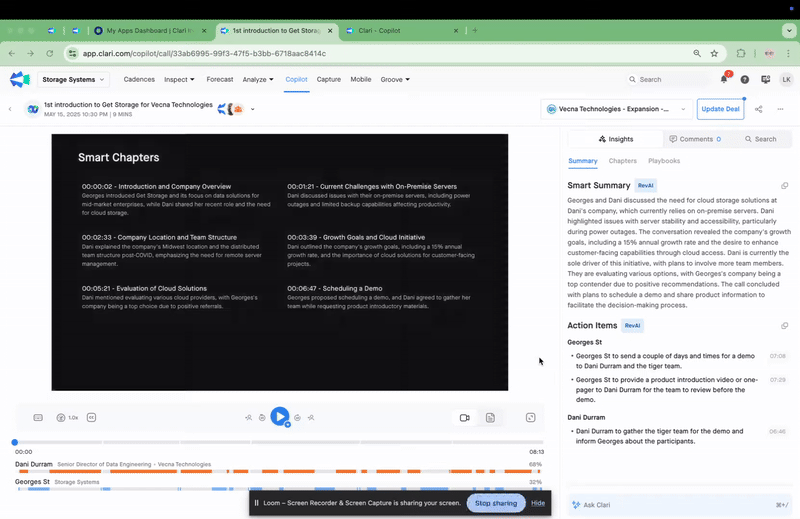Bookmark this page with the star icon
Image resolution: width=800 pixels, height=519 pixels.
714,53
